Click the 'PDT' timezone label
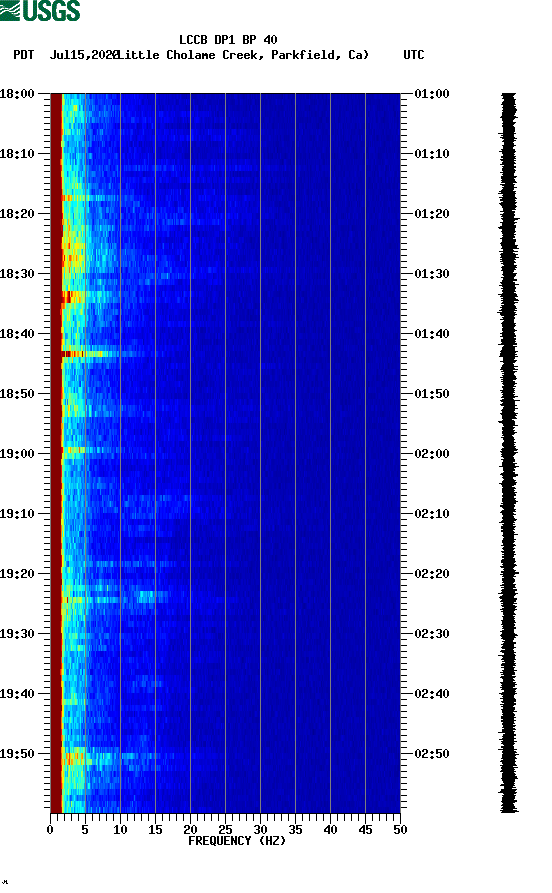The height and width of the screenshot is (893, 552). pos(23,55)
